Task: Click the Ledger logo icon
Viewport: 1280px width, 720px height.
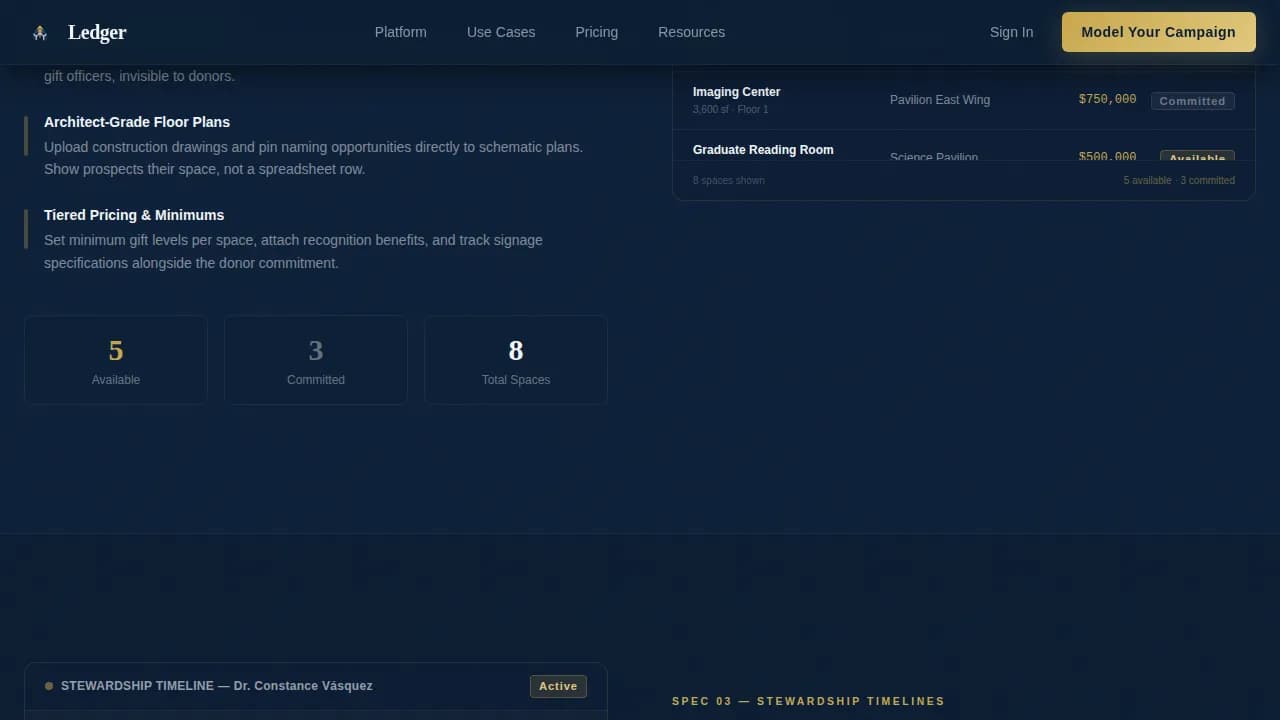Action: tap(40, 33)
